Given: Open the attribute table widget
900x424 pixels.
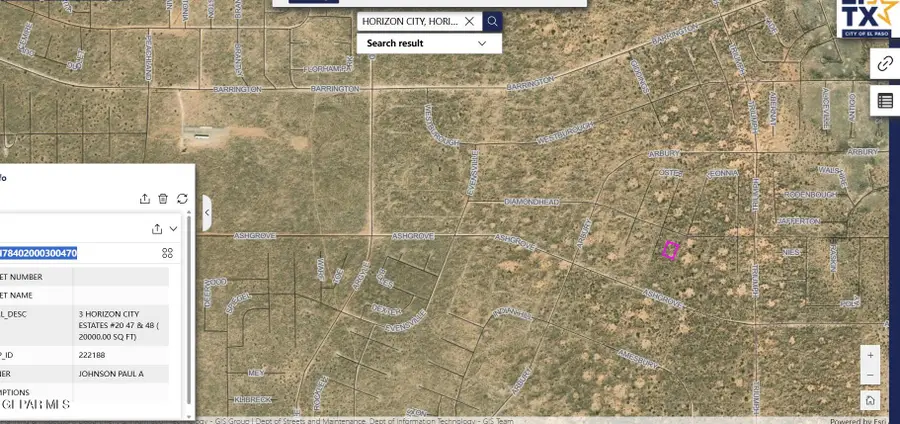Looking at the screenshot, I should click(885, 101).
